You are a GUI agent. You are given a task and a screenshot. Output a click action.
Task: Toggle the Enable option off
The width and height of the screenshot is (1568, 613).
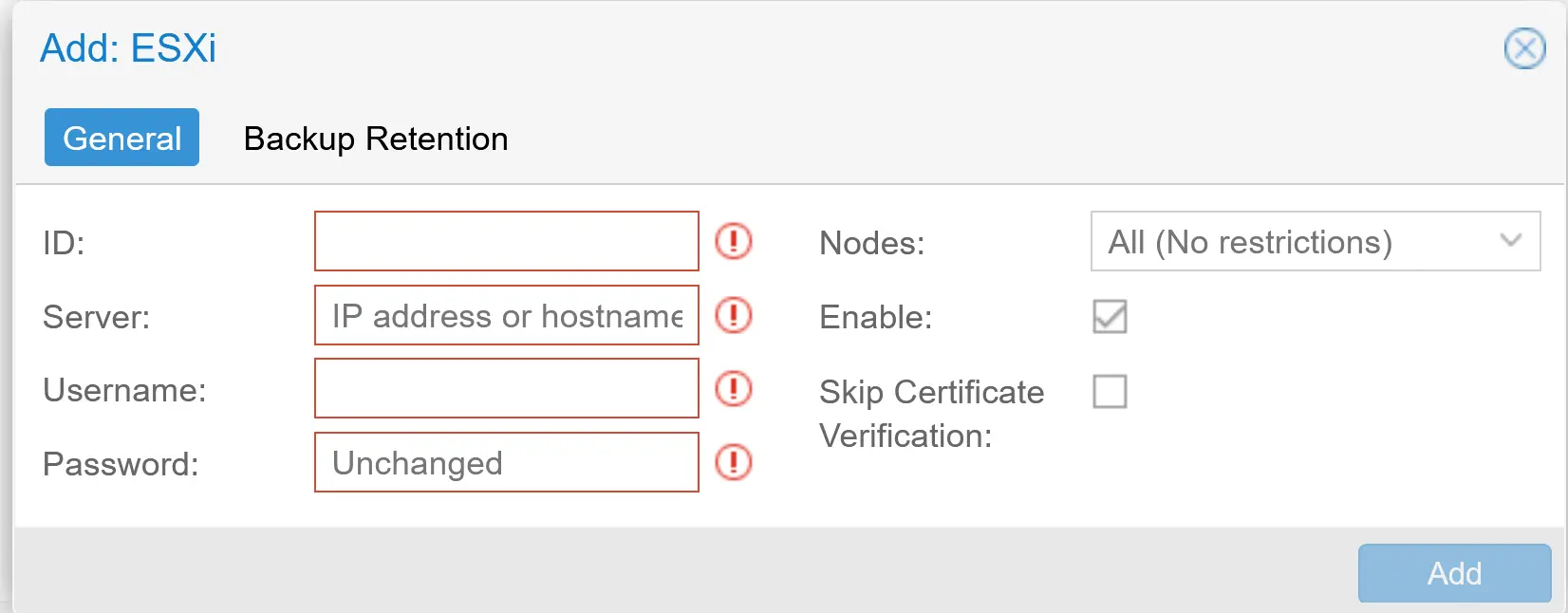coord(1110,318)
